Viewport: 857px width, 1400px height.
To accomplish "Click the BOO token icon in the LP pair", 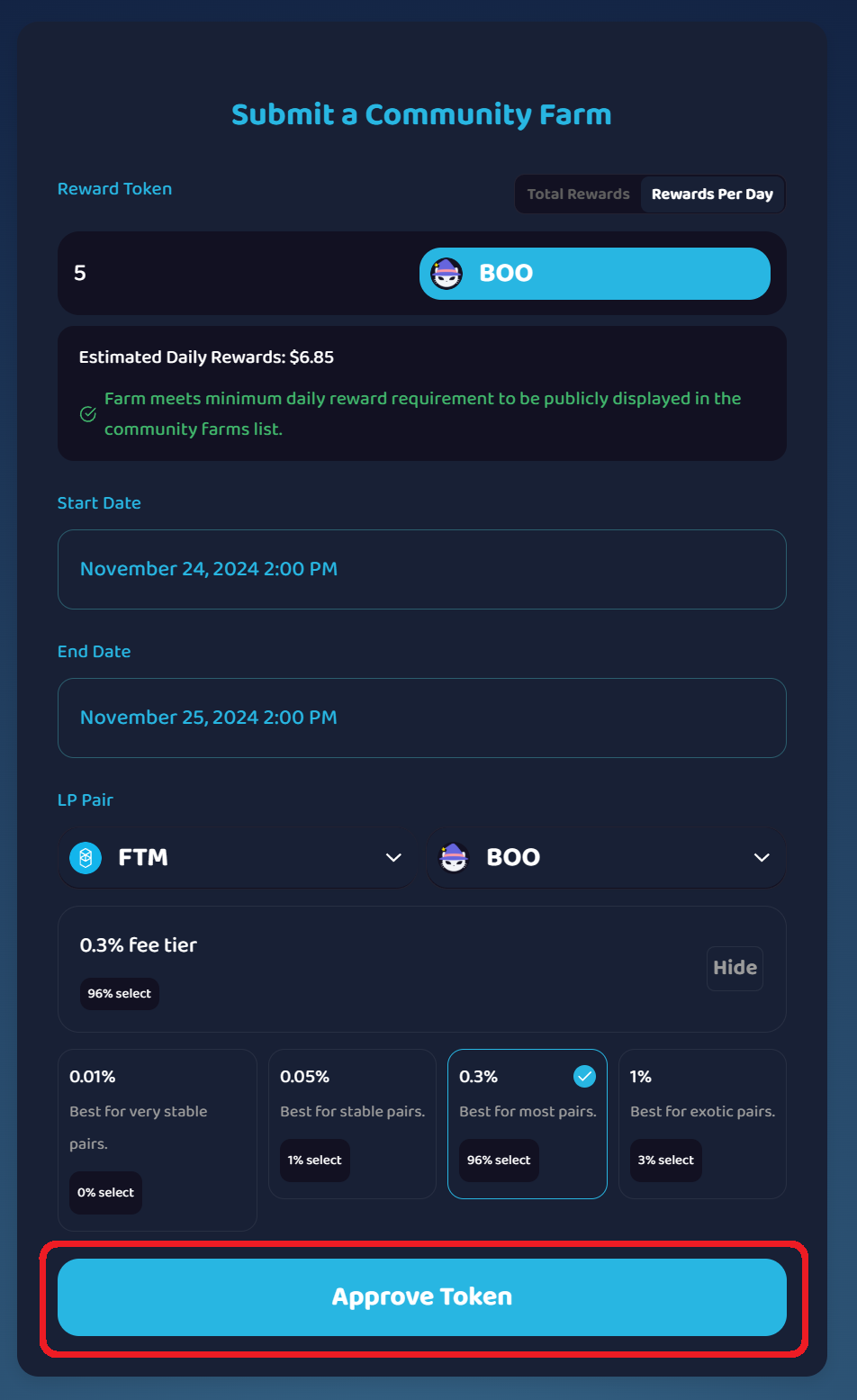I will (x=454, y=857).
